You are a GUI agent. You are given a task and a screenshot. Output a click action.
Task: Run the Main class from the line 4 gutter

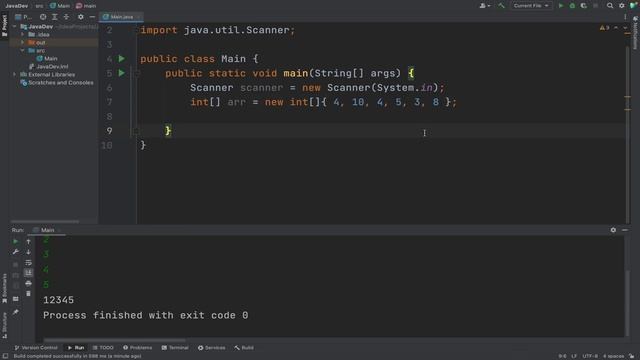pos(122,59)
